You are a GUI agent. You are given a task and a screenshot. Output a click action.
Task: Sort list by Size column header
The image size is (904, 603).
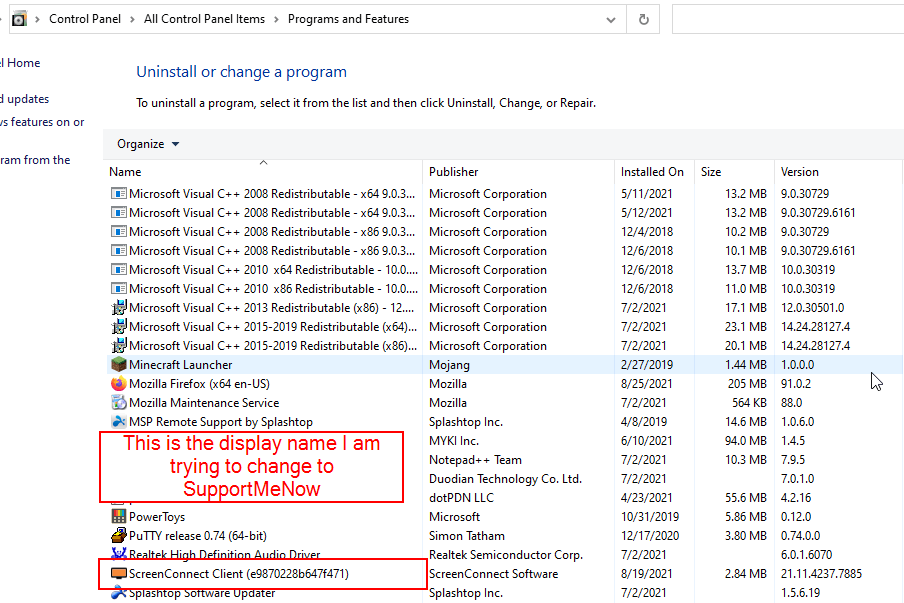(734, 172)
